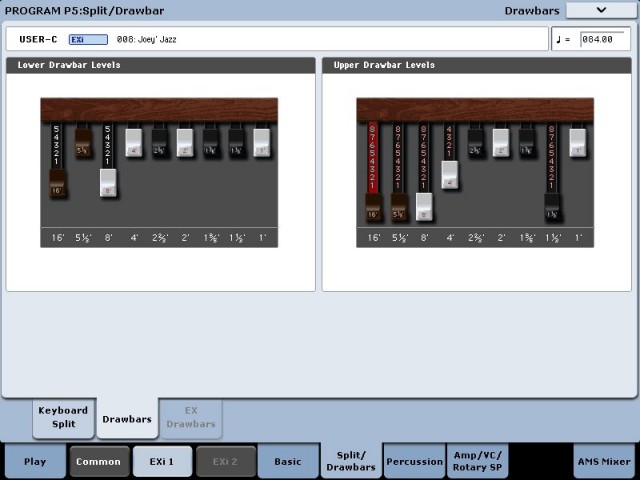Image resolution: width=640 pixels, height=480 pixels.
Task: Go to the Play tab
Action: coord(35,462)
